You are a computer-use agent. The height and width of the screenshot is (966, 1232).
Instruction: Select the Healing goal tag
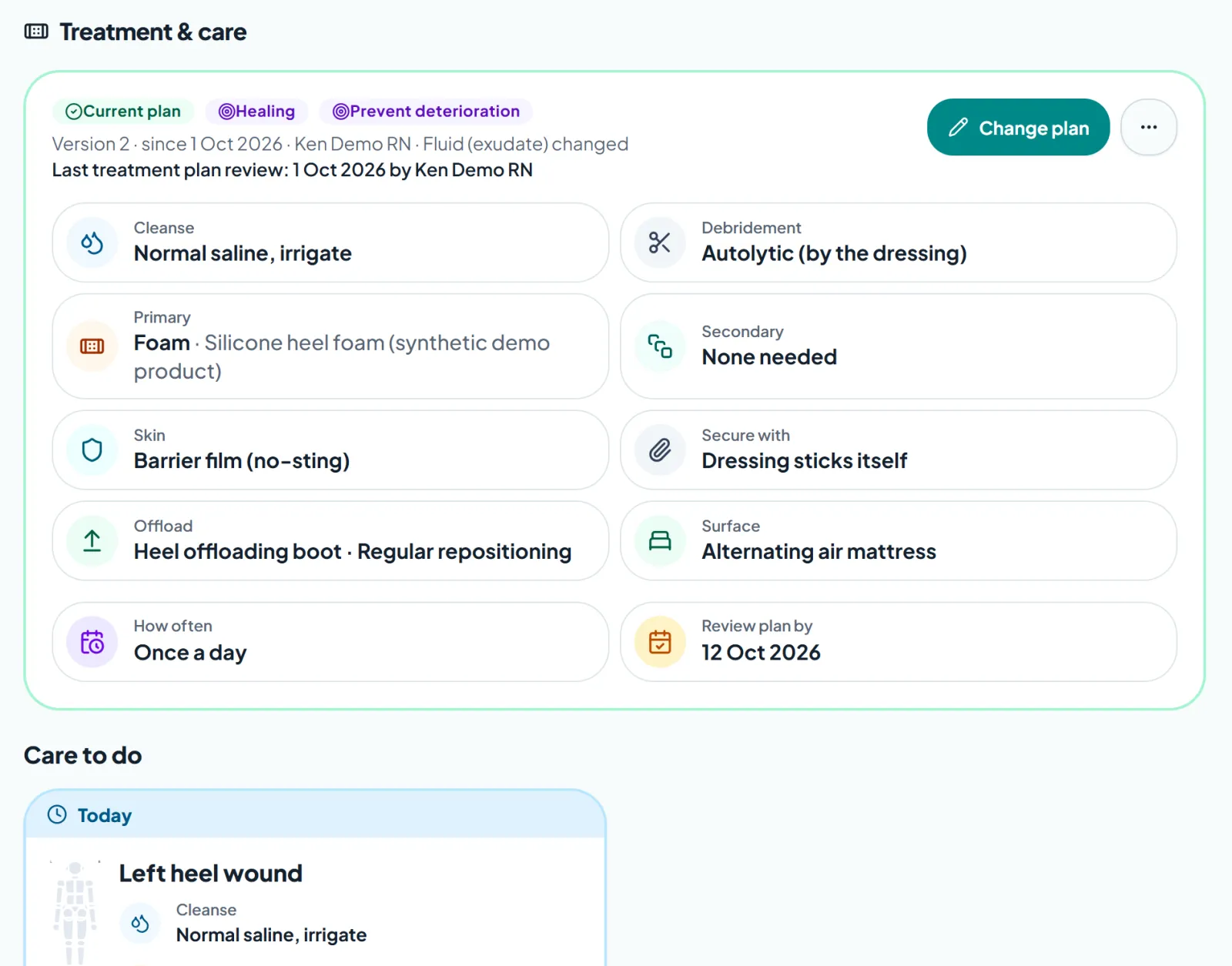tap(256, 111)
